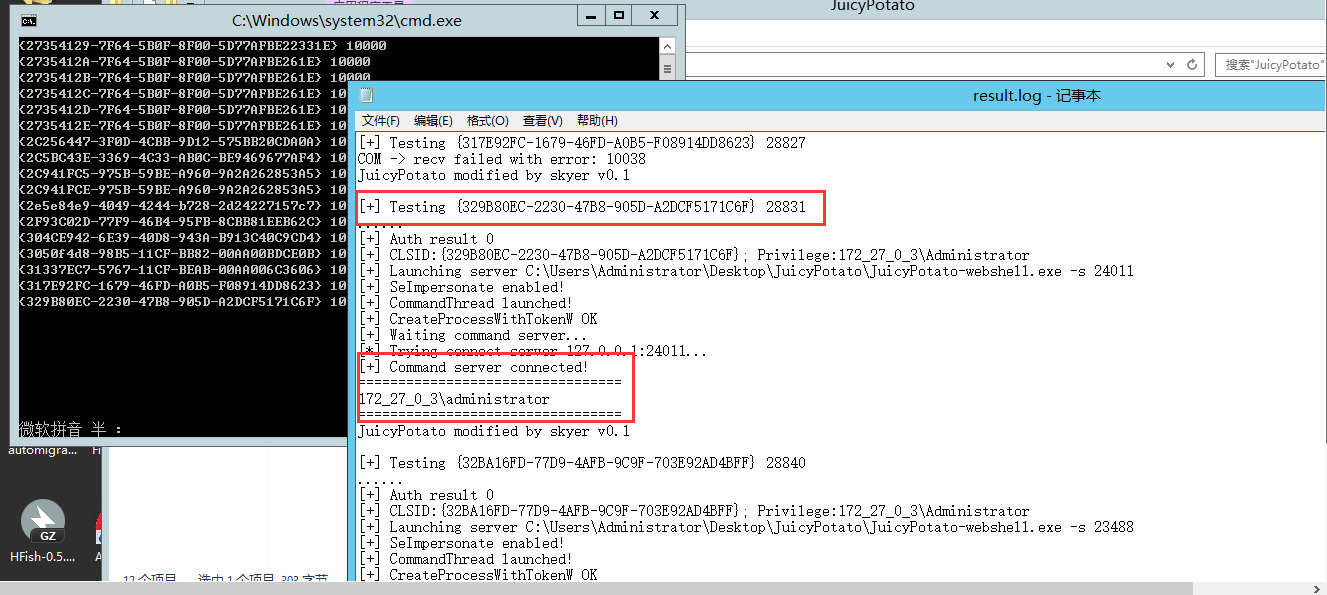The height and width of the screenshot is (595, 1327).
Task: Click the cmd.exe scrollbar up arrow
Action: click(x=668, y=46)
